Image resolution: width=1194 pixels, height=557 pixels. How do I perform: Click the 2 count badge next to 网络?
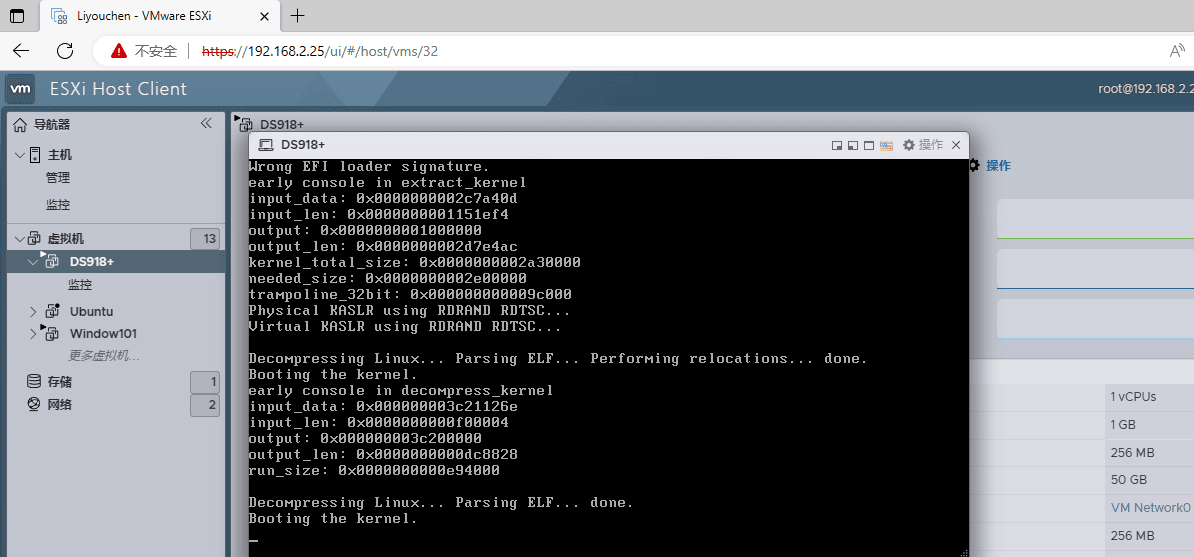point(205,406)
